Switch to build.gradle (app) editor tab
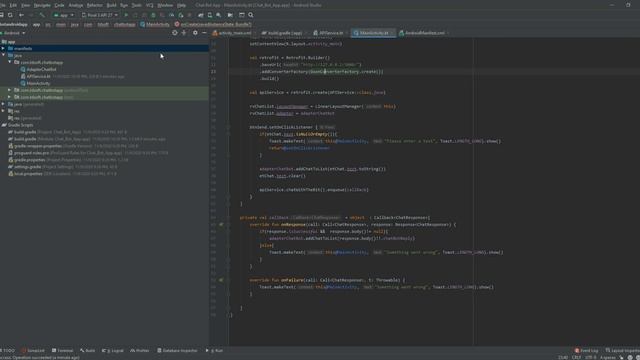 coord(284,33)
